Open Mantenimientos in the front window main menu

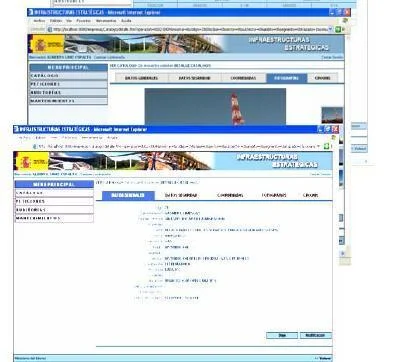(x=54, y=218)
